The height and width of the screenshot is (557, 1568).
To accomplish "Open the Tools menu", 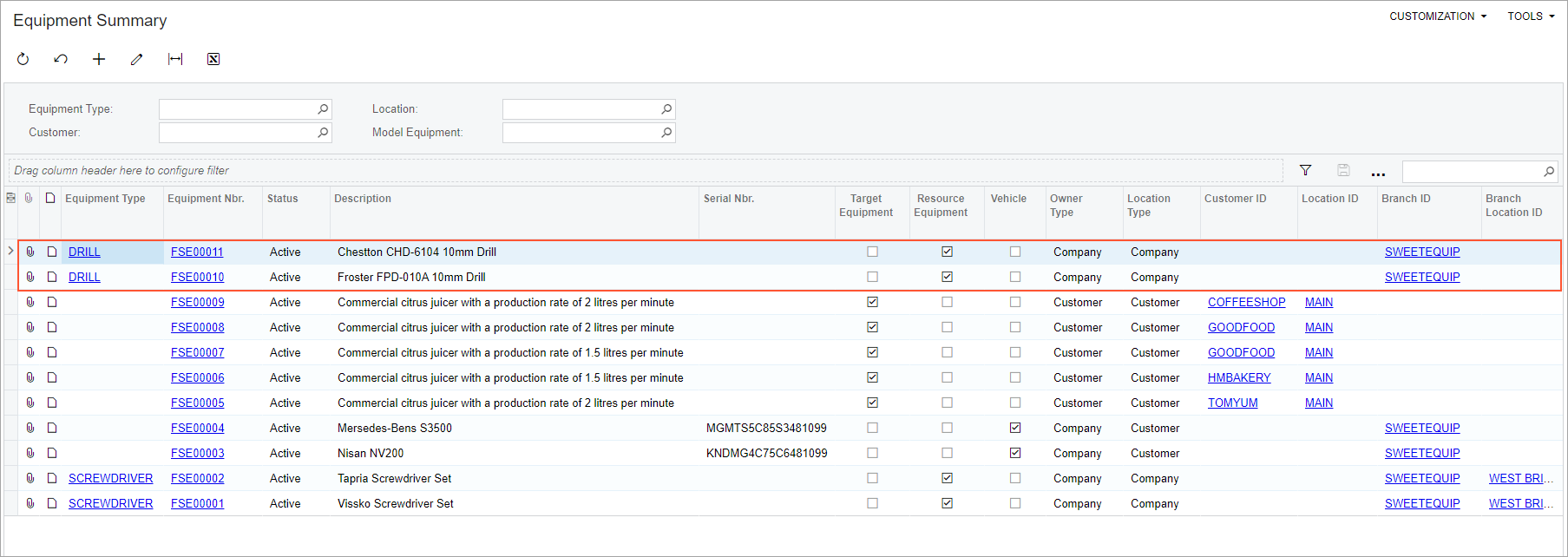I will (x=1530, y=16).
